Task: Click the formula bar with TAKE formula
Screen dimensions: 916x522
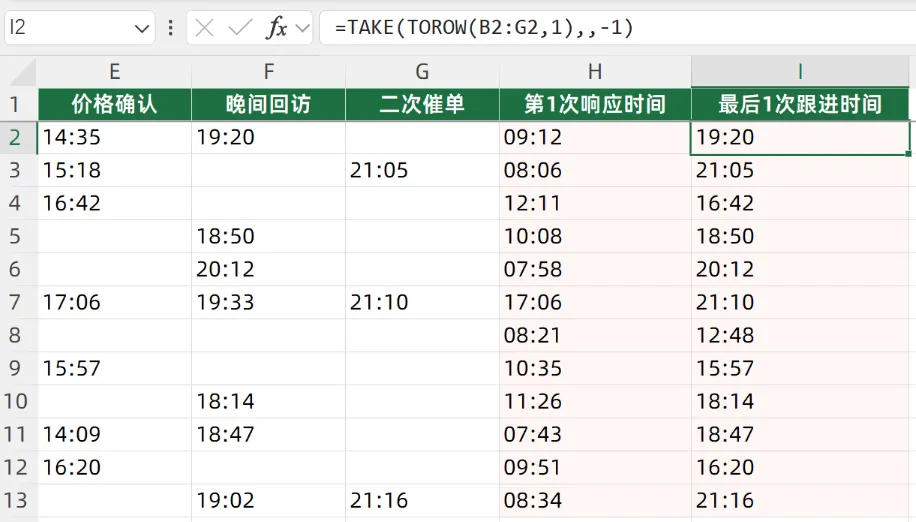Action: pos(617,27)
